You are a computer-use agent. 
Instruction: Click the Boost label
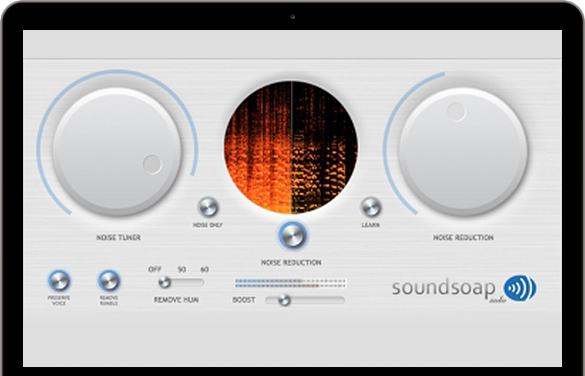[x=244, y=300]
